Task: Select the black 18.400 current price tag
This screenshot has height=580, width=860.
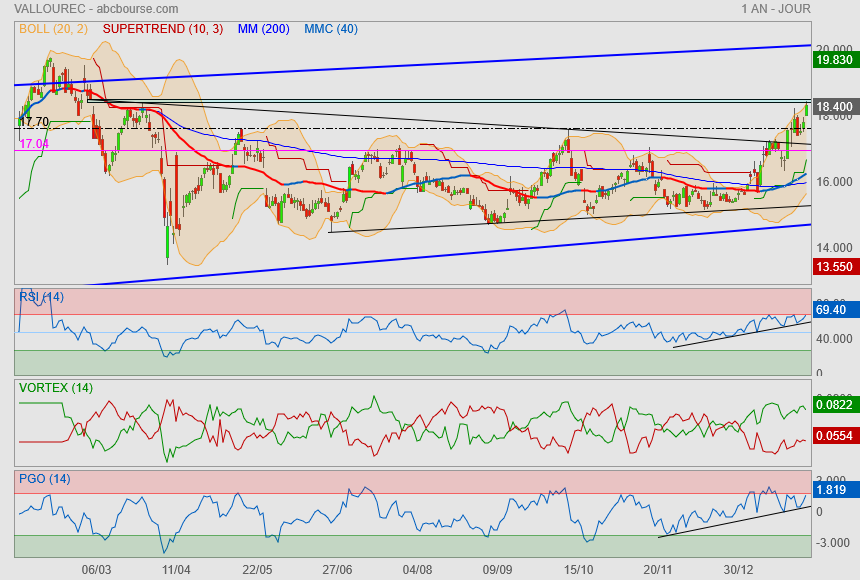Action: 834,106
